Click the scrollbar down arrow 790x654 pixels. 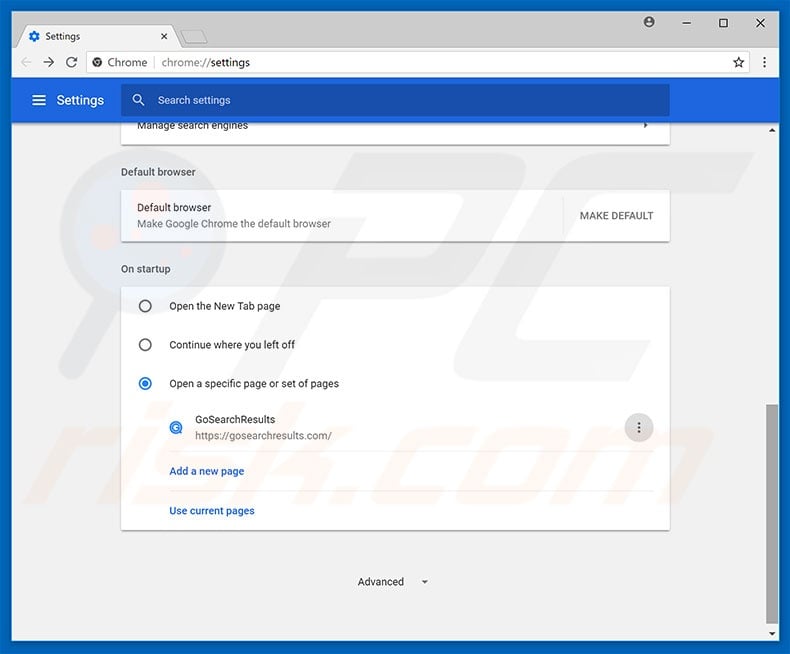pos(772,634)
